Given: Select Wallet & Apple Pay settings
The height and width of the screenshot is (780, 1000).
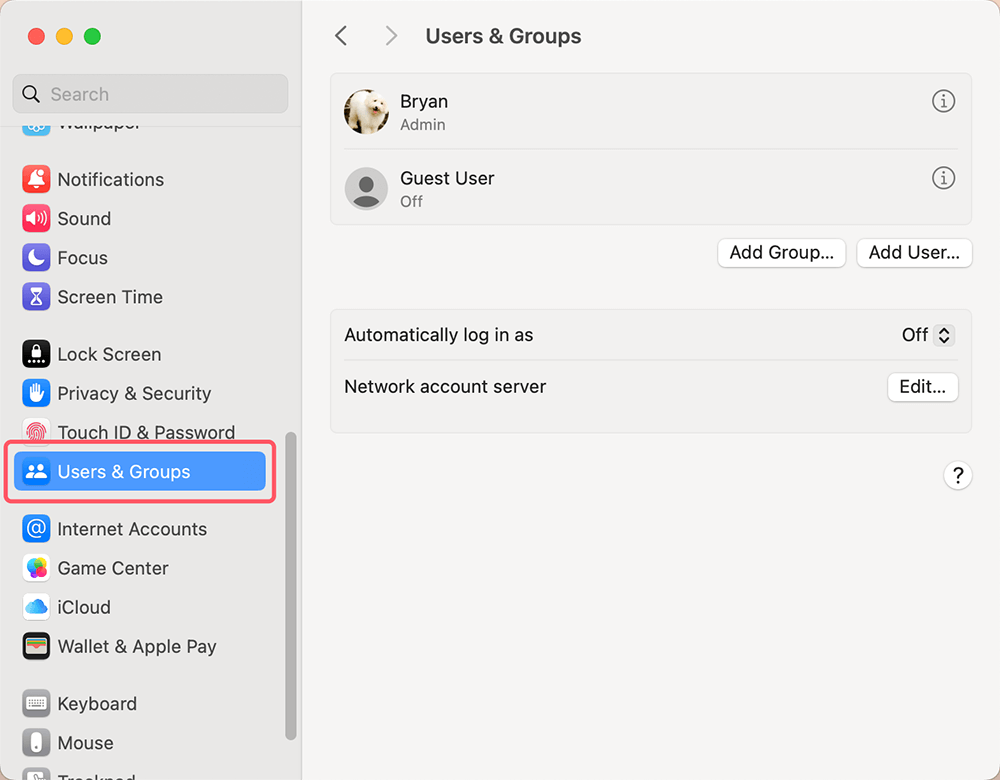Looking at the screenshot, I should pyautogui.click(x=137, y=647).
